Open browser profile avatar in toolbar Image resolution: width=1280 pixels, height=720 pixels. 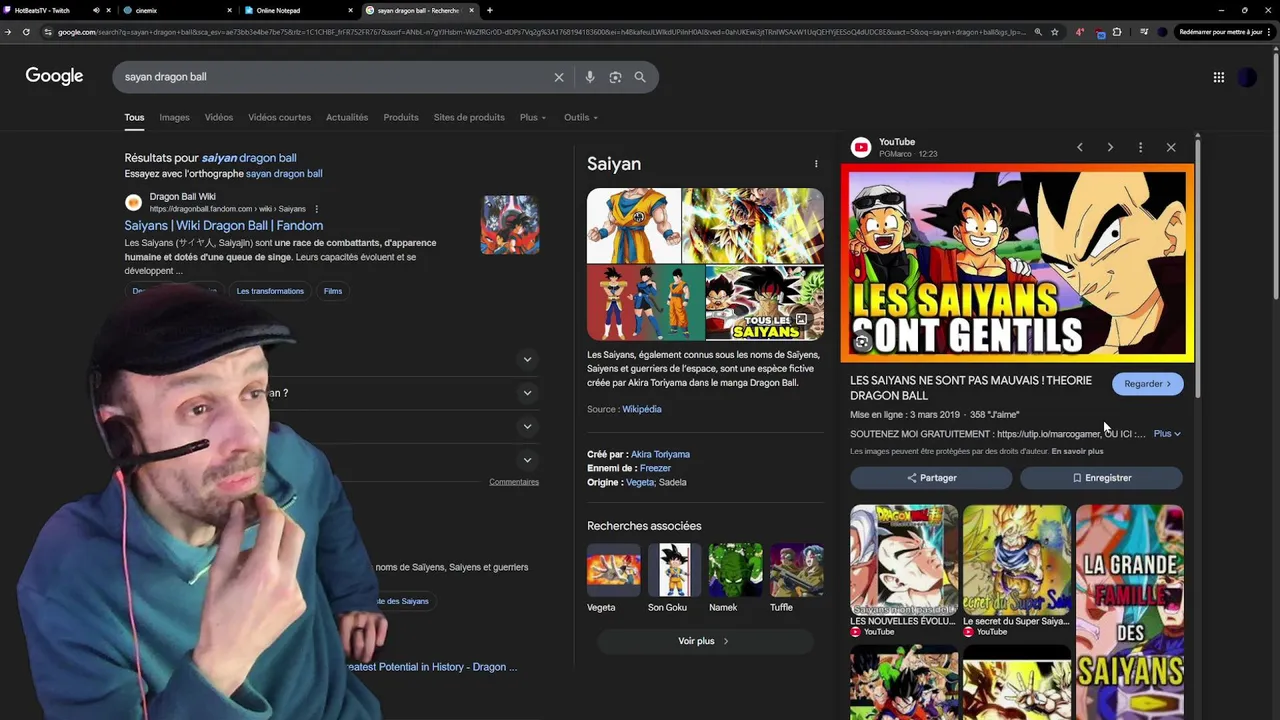(1162, 32)
